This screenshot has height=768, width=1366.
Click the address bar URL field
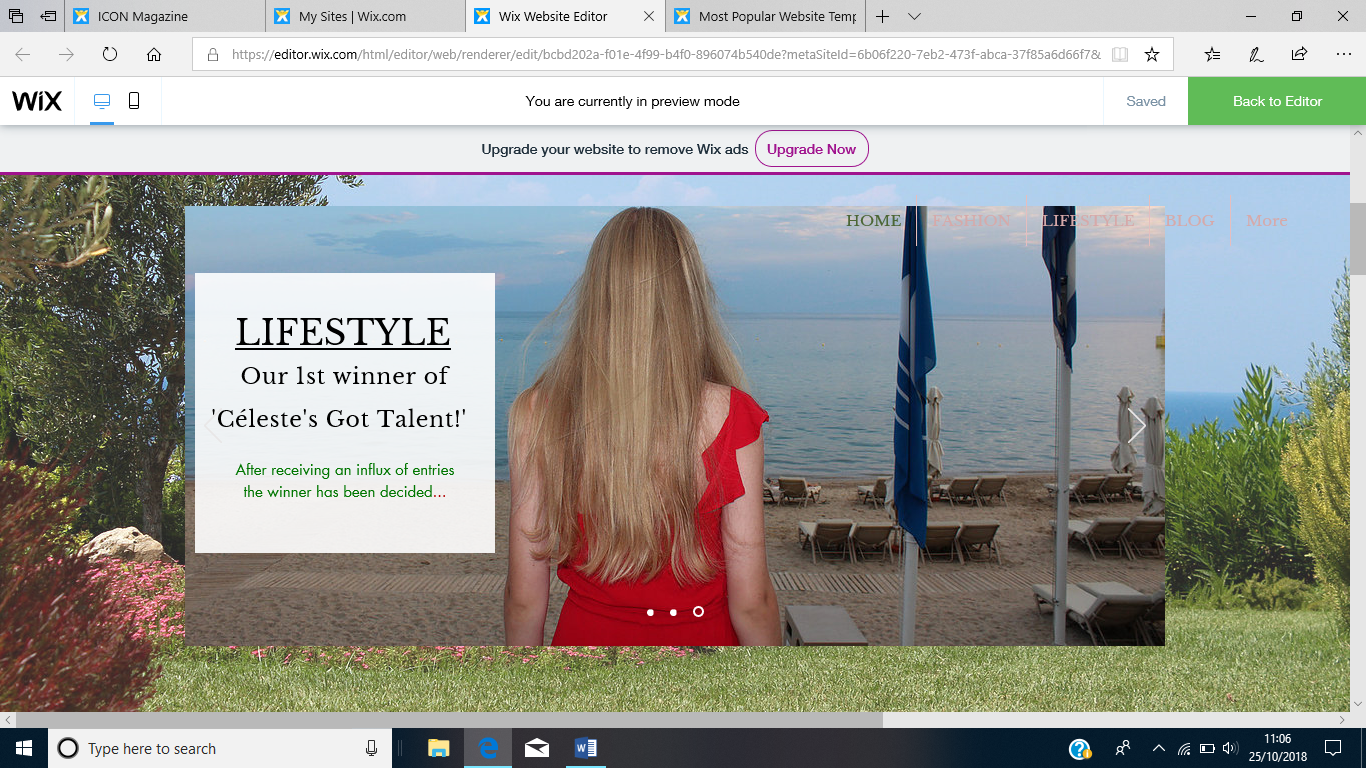pyautogui.click(x=665, y=55)
